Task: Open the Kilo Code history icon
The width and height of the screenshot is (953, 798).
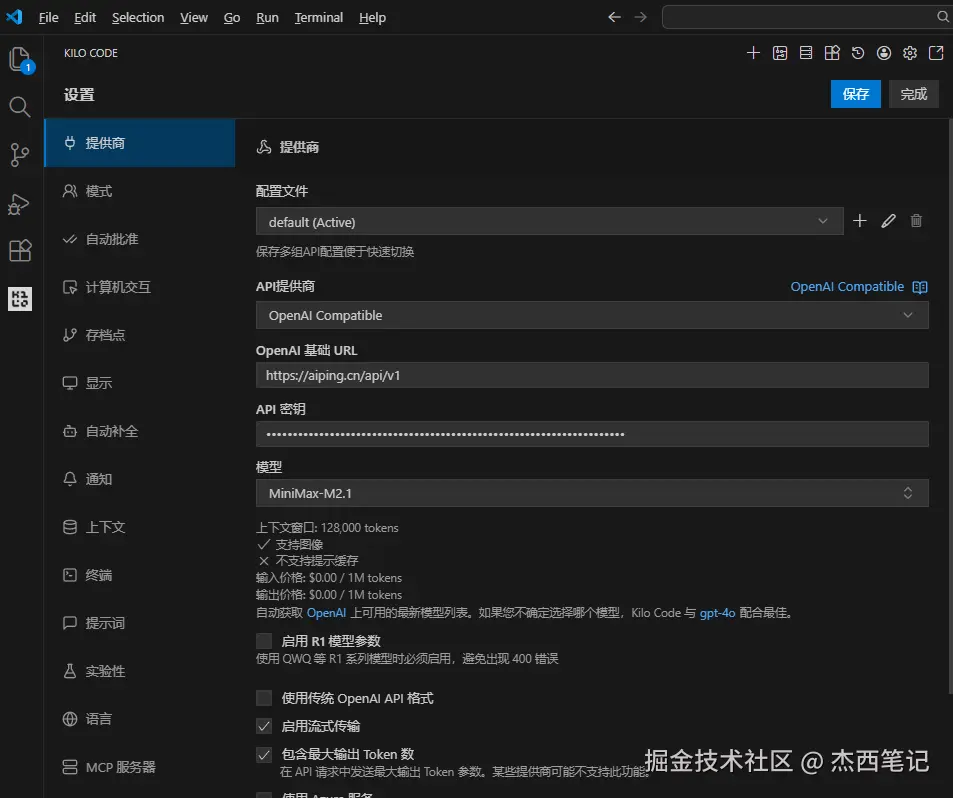Action: [x=858, y=53]
